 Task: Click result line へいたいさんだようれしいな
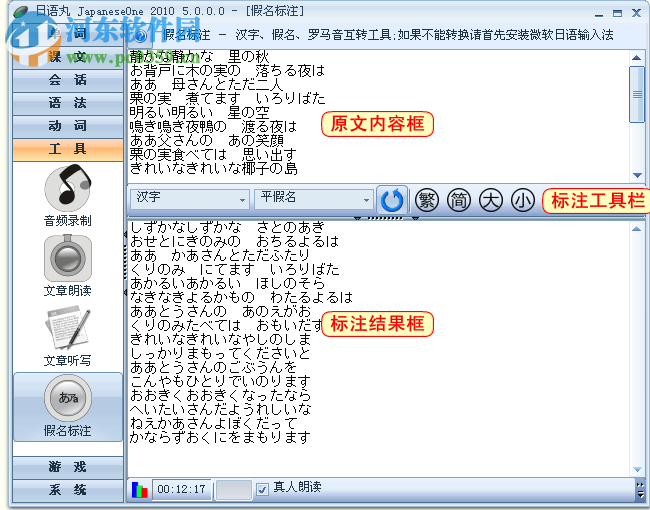tap(220, 410)
